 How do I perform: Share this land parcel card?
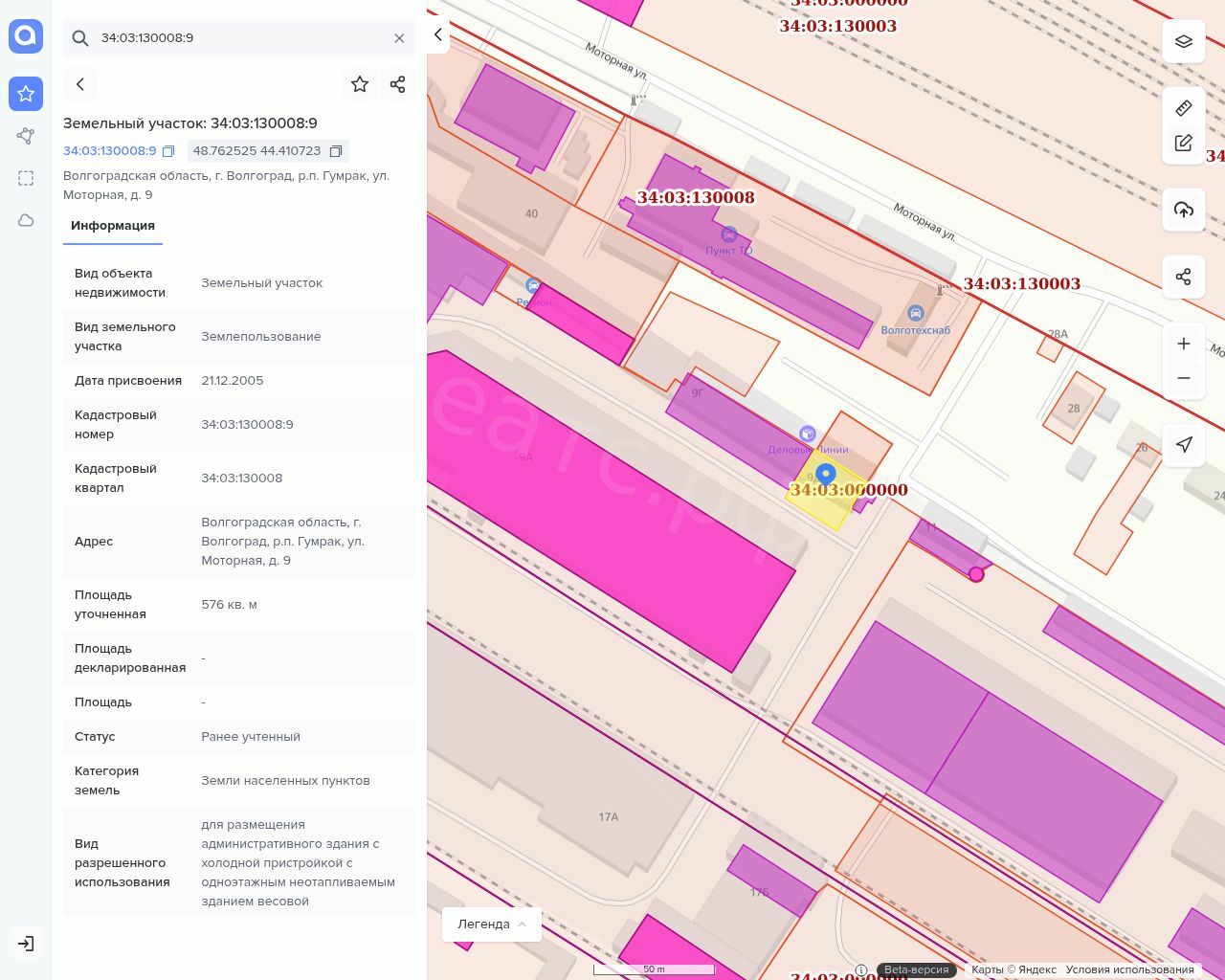click(x=398, y=84)
